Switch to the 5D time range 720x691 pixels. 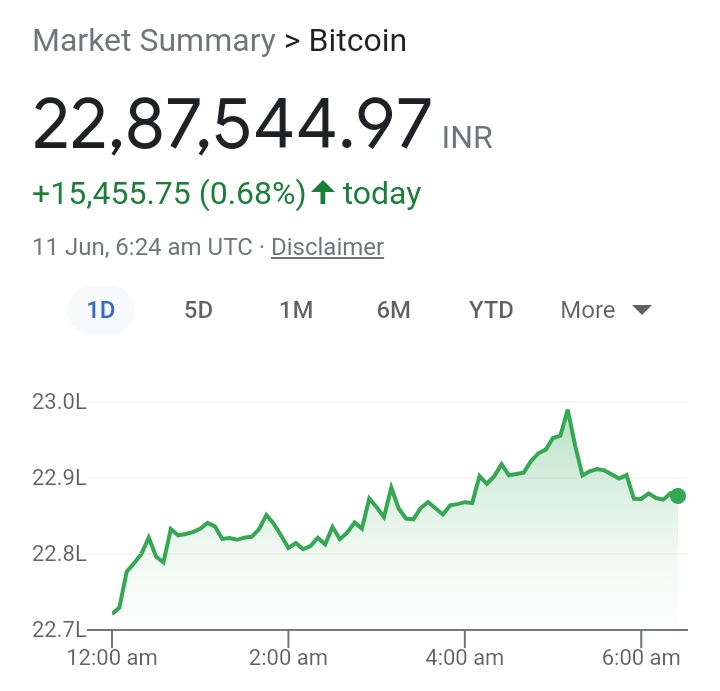pos(199,310)
